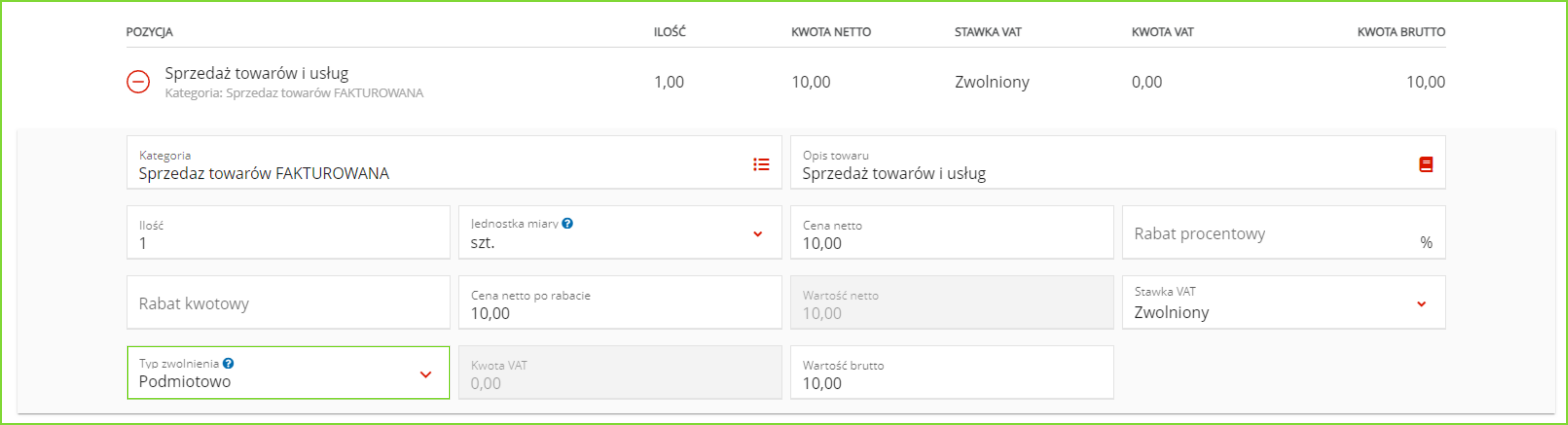Viewport: 1568px width, 425px height.
Task: Click help icon next to Jednostka miary
Action: click(567, 223)
